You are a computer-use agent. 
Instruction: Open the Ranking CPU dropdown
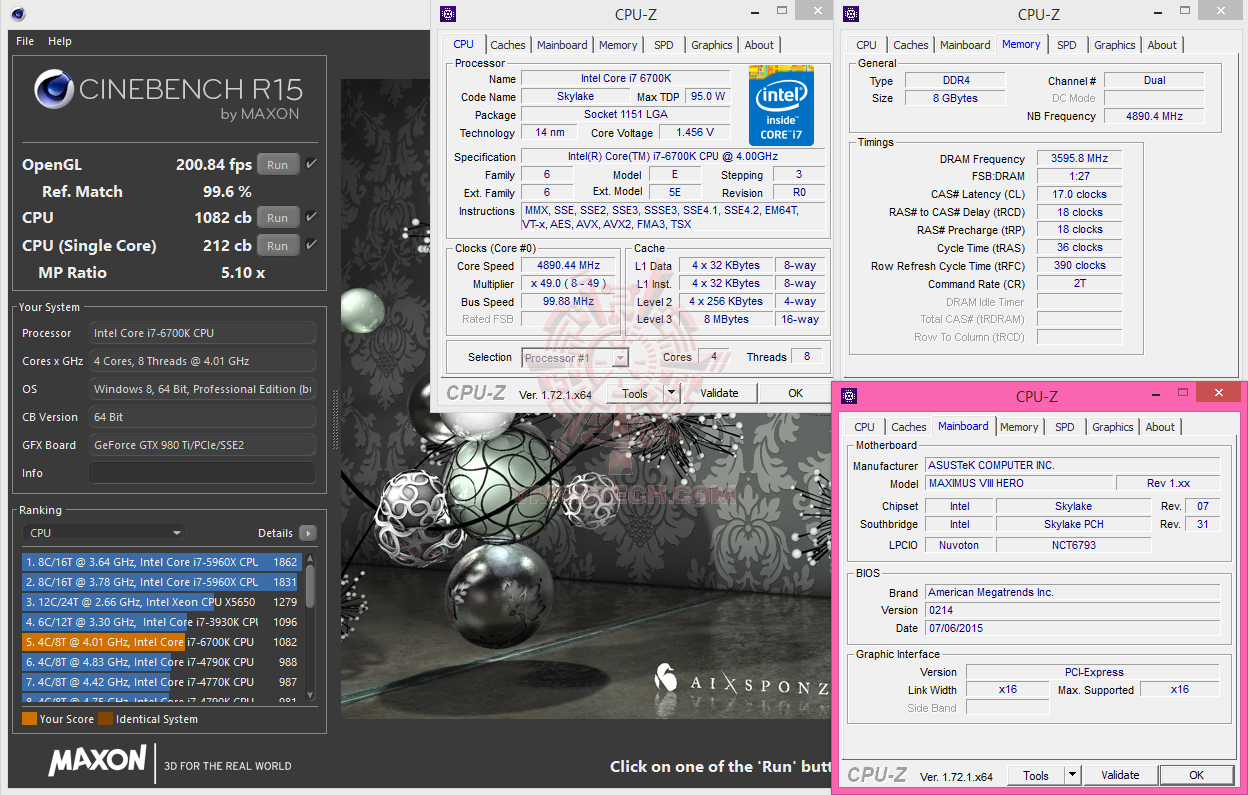[103, 533]
